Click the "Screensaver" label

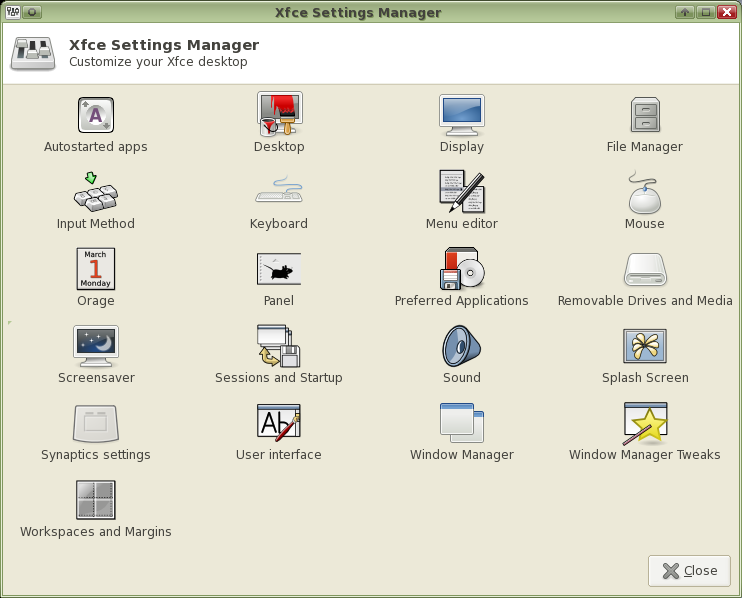tap(96, 378)
